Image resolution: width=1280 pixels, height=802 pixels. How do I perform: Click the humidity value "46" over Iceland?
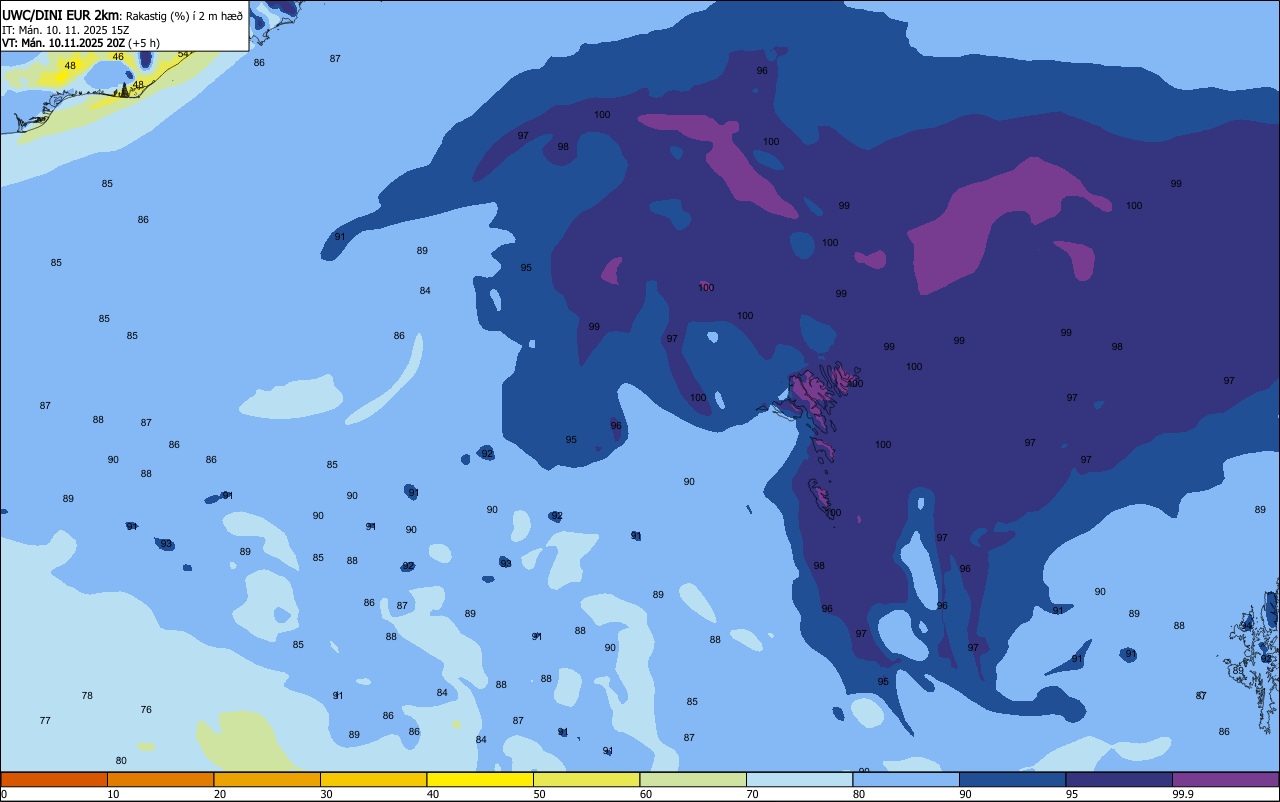point(118,56)
